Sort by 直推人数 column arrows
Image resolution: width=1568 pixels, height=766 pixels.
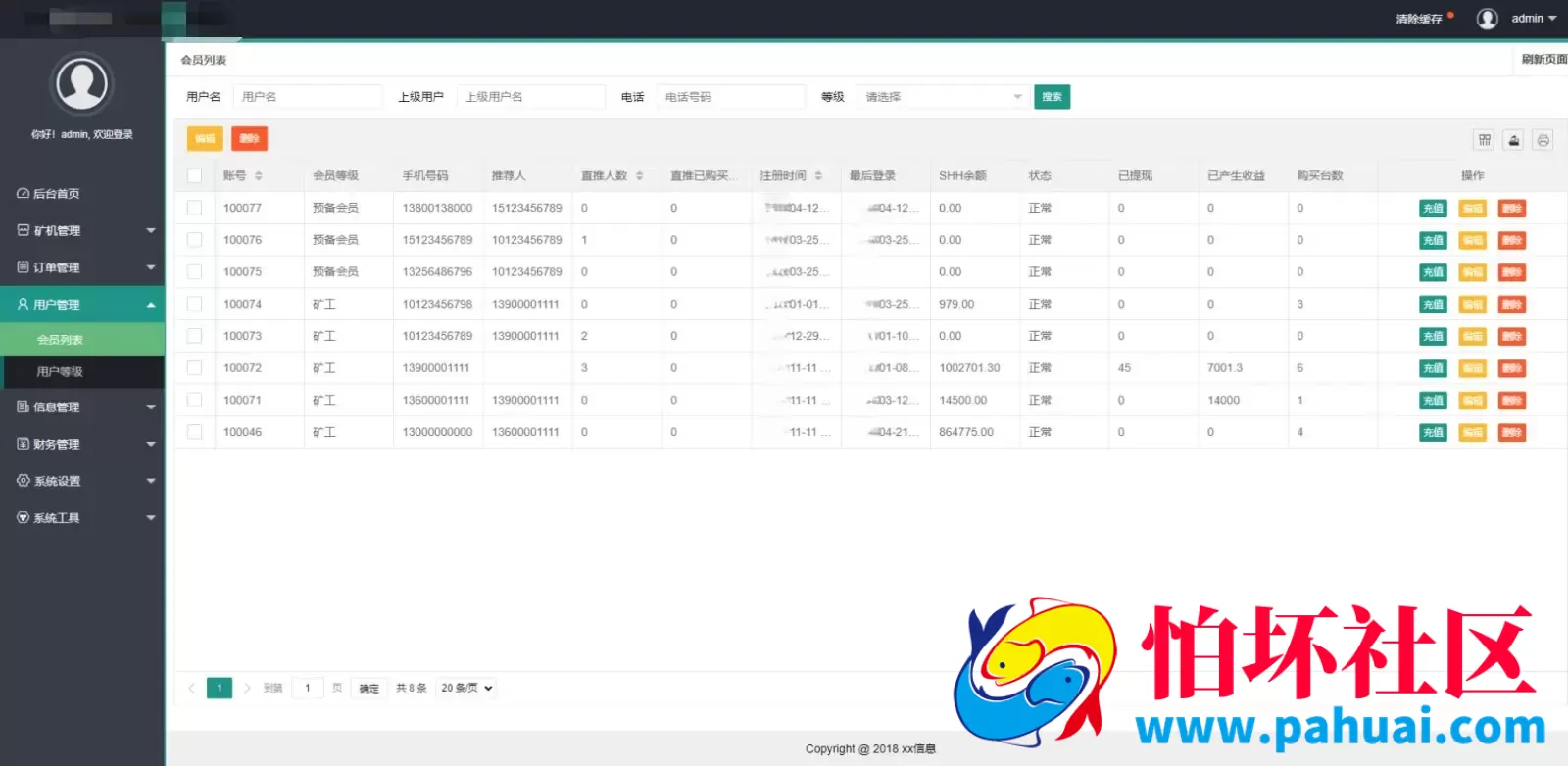640,176
